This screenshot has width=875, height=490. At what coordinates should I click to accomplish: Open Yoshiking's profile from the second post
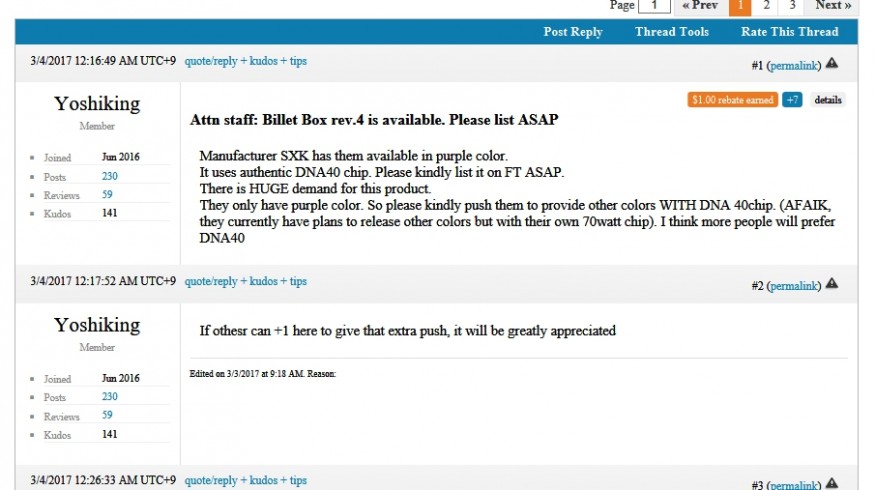(97, 325)
